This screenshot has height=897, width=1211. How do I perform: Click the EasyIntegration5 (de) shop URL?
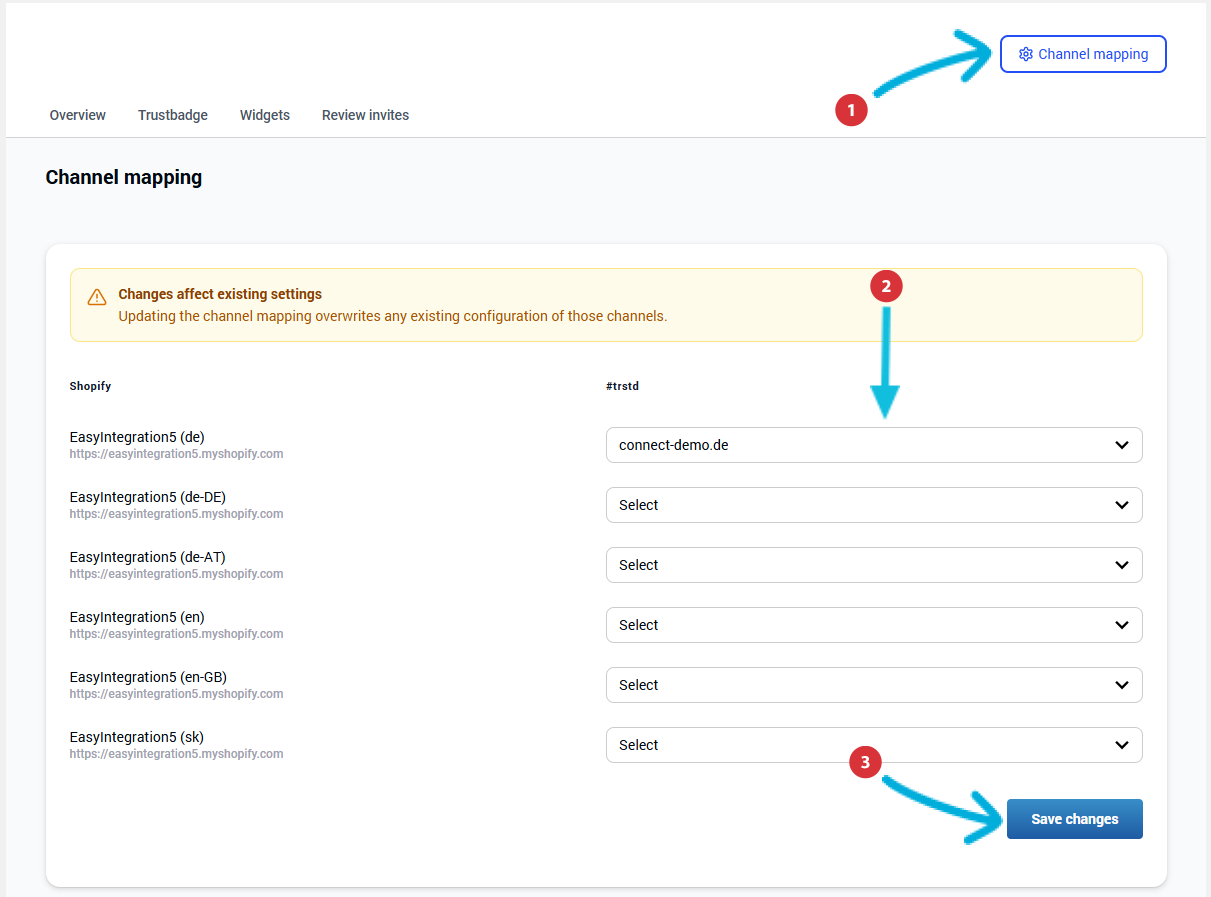coord(176,454)
